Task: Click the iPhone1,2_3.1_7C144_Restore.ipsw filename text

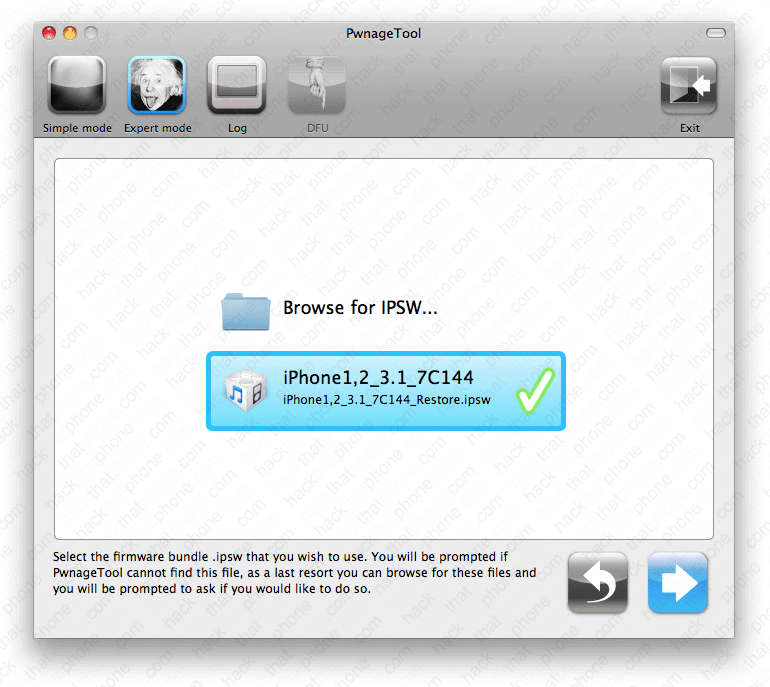Action: 386,400
